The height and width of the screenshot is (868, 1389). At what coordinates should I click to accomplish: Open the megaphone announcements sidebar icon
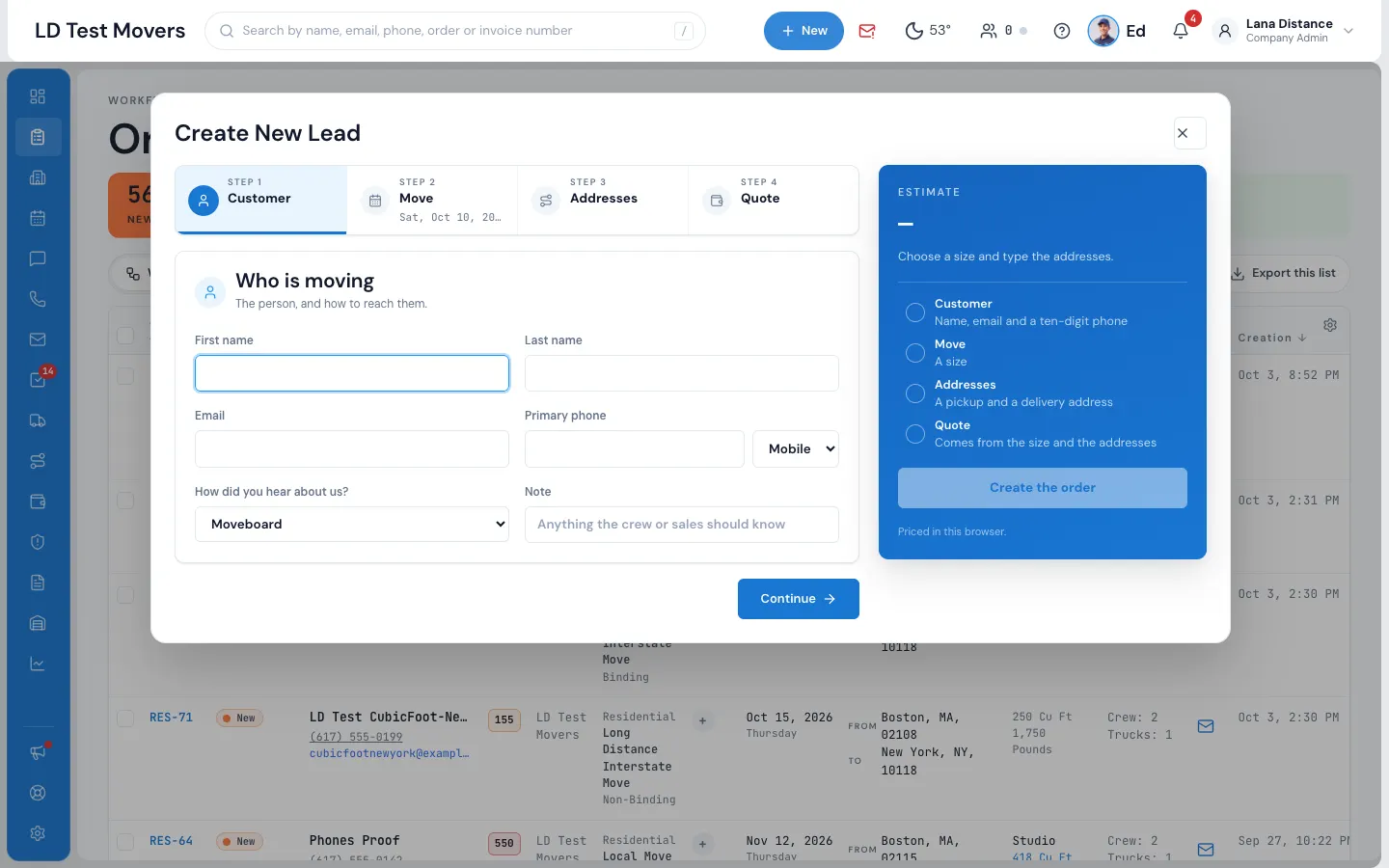[x=38, y=752]
